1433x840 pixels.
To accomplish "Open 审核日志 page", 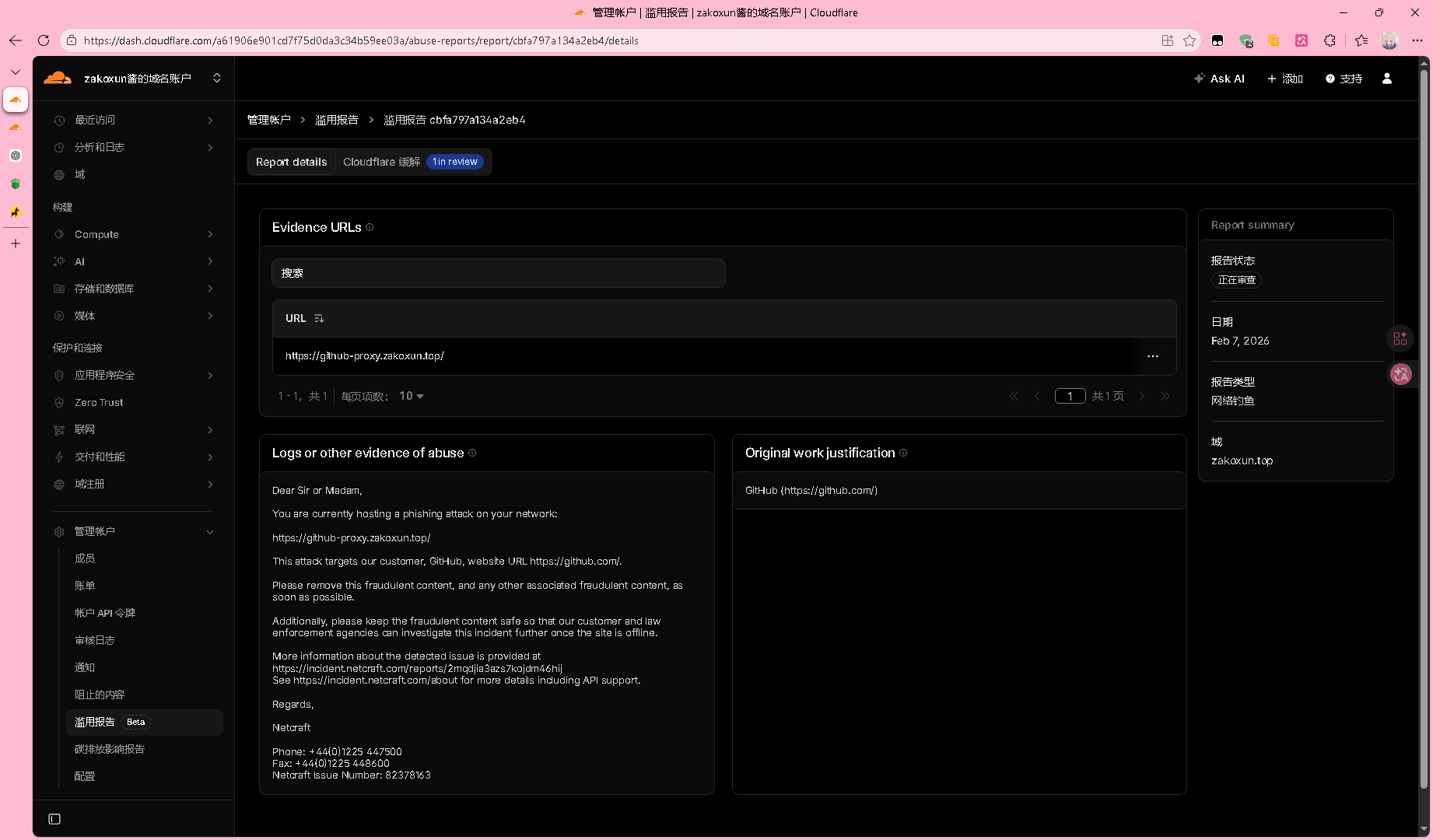I will point(95,640).
